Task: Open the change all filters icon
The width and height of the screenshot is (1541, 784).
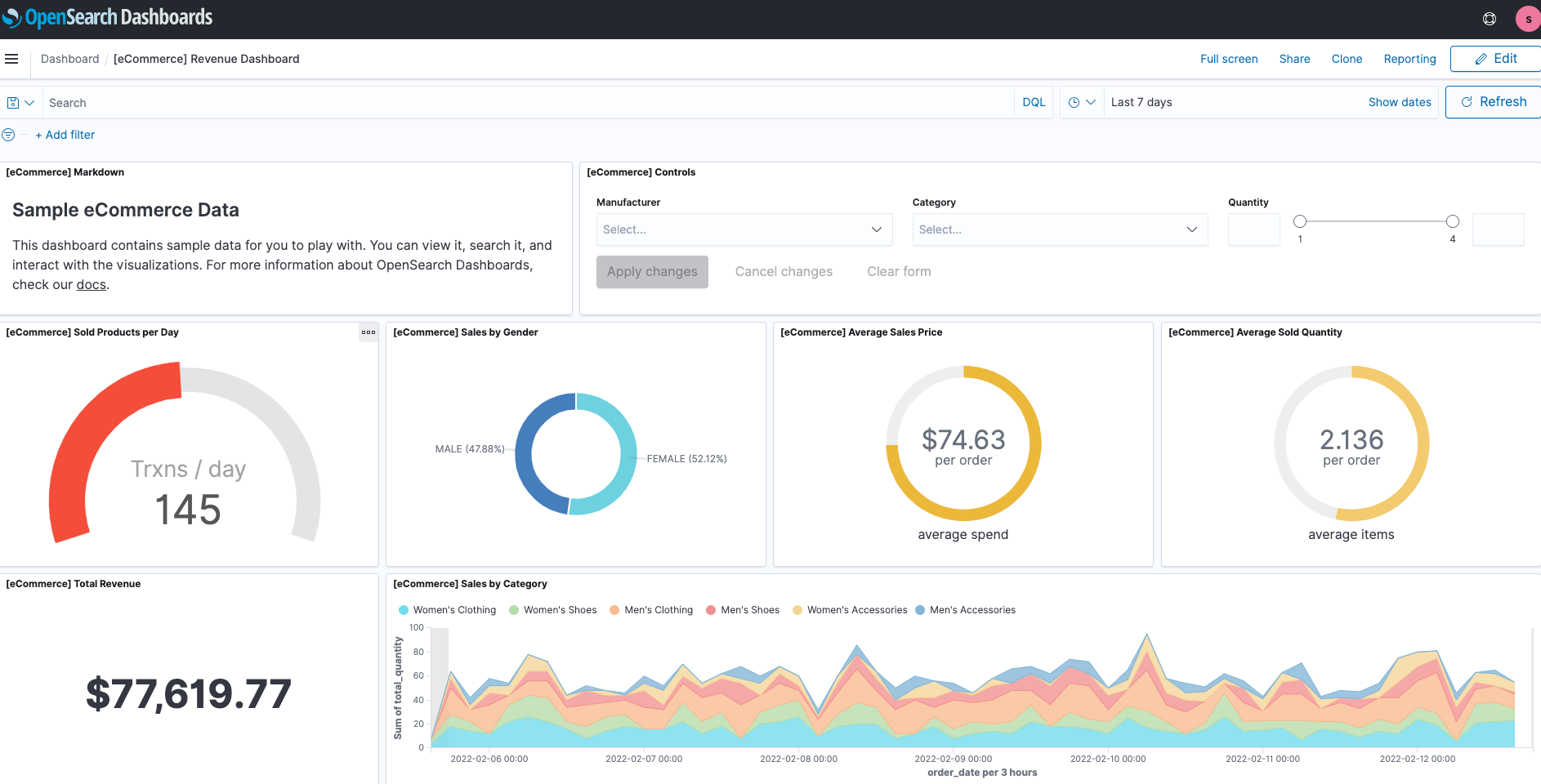Action: coord(9,134)
